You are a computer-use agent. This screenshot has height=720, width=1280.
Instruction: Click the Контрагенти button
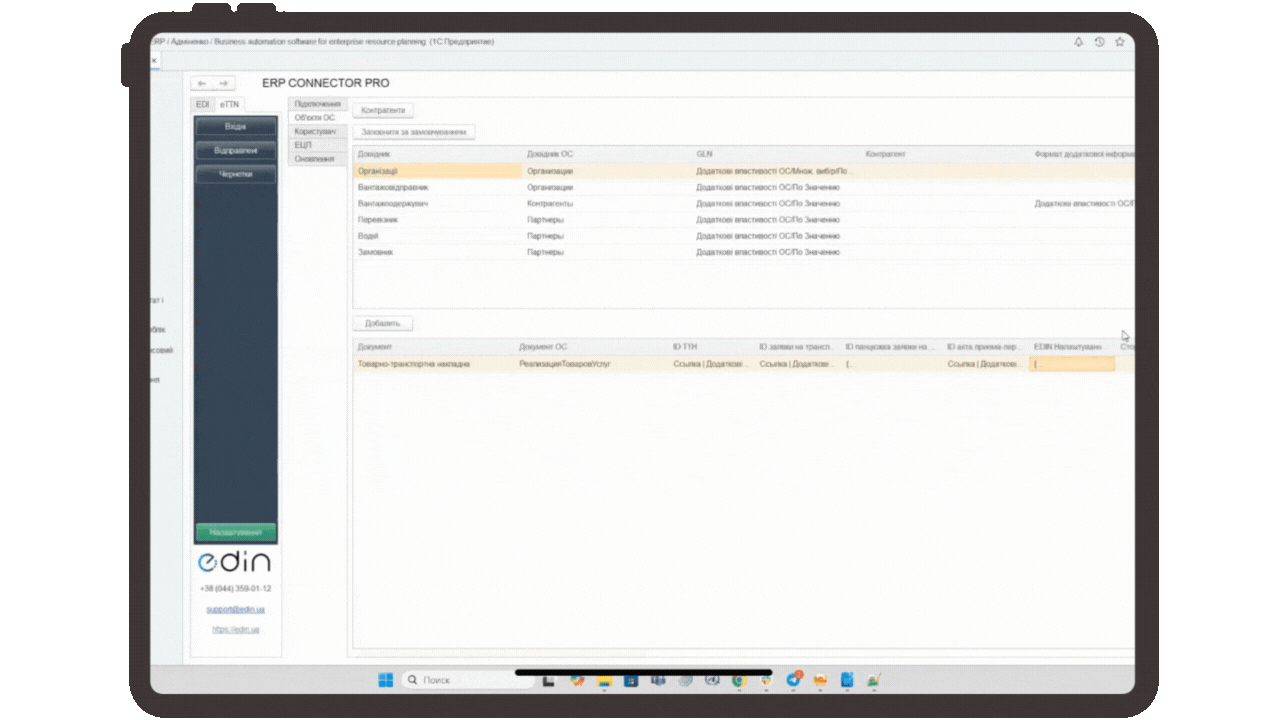coord(383,110)
